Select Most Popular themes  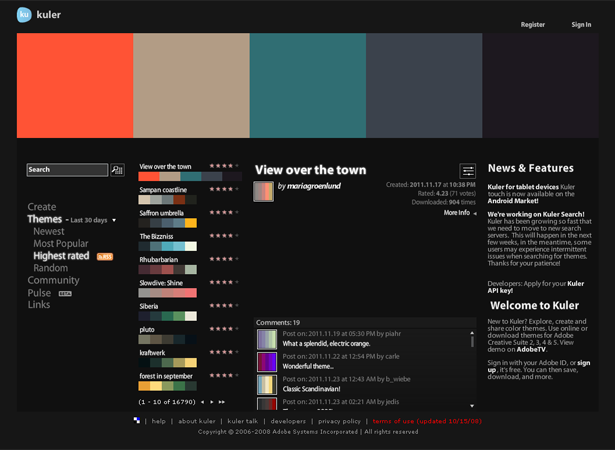60,243
